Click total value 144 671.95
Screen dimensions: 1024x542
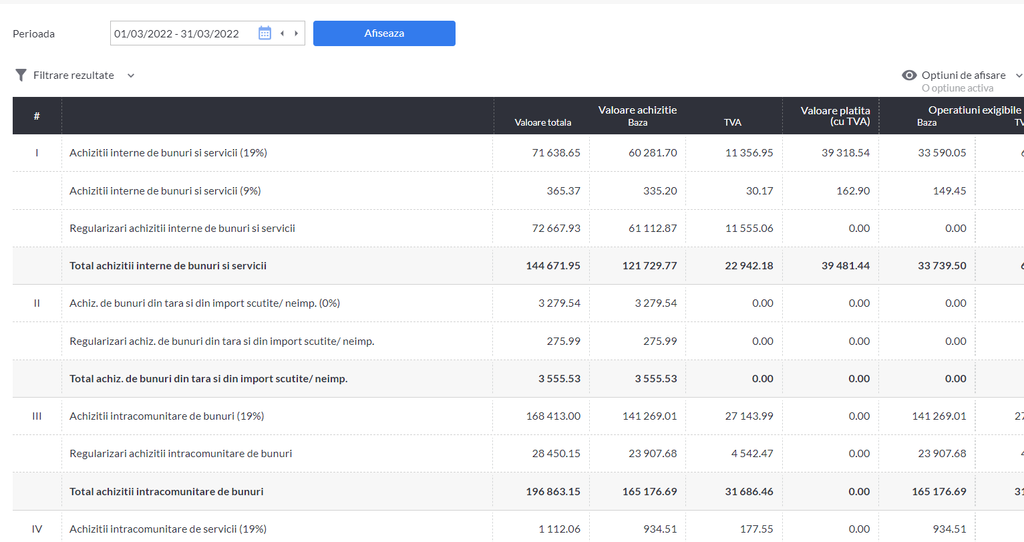(553, 266)
